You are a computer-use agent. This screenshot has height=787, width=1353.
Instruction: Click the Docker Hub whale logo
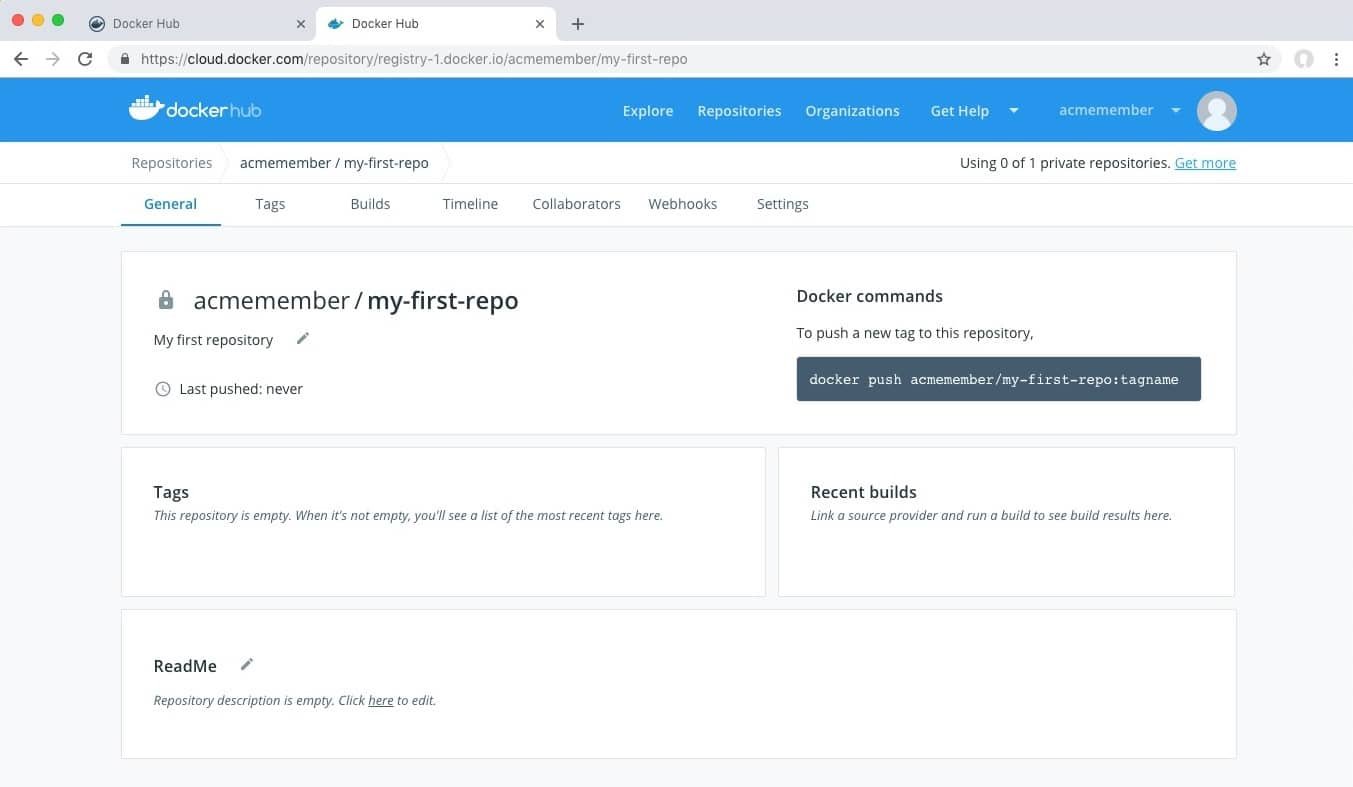(x=195, y=109)
